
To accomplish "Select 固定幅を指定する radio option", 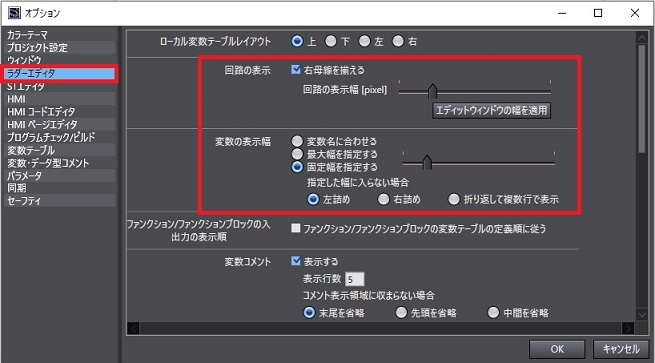I will coord(297,167).
